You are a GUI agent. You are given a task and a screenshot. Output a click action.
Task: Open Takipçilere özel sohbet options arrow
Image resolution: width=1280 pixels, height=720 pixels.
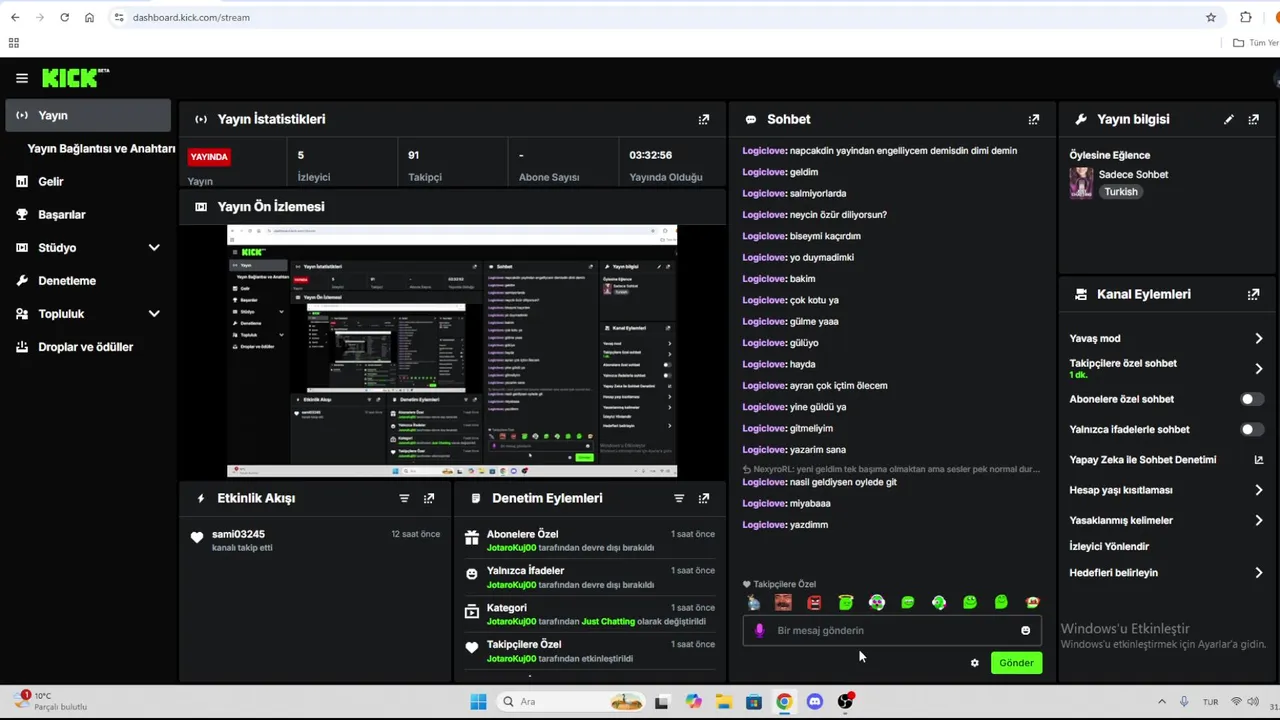coord(1259,368)
